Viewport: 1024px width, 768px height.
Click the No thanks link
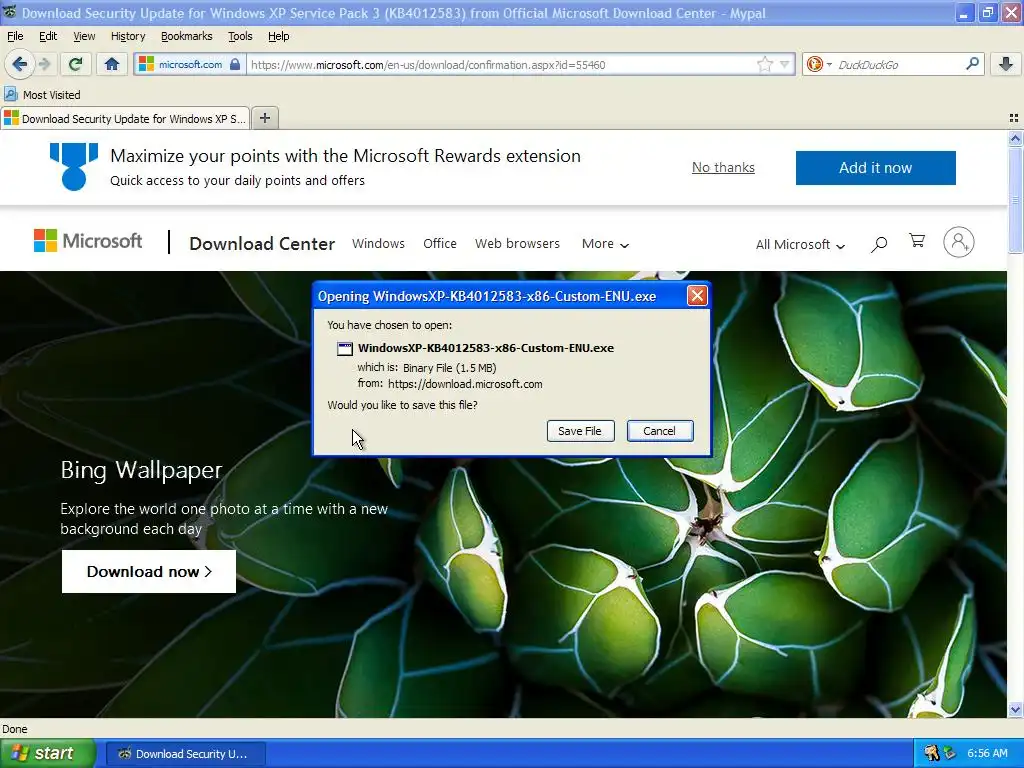tap(723, 167)
